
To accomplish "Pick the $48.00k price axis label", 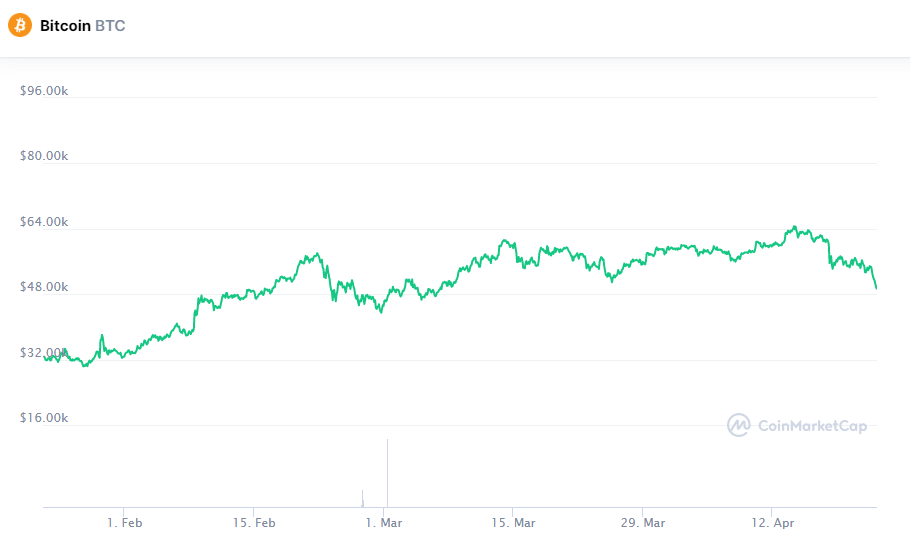I will [44, 287].
